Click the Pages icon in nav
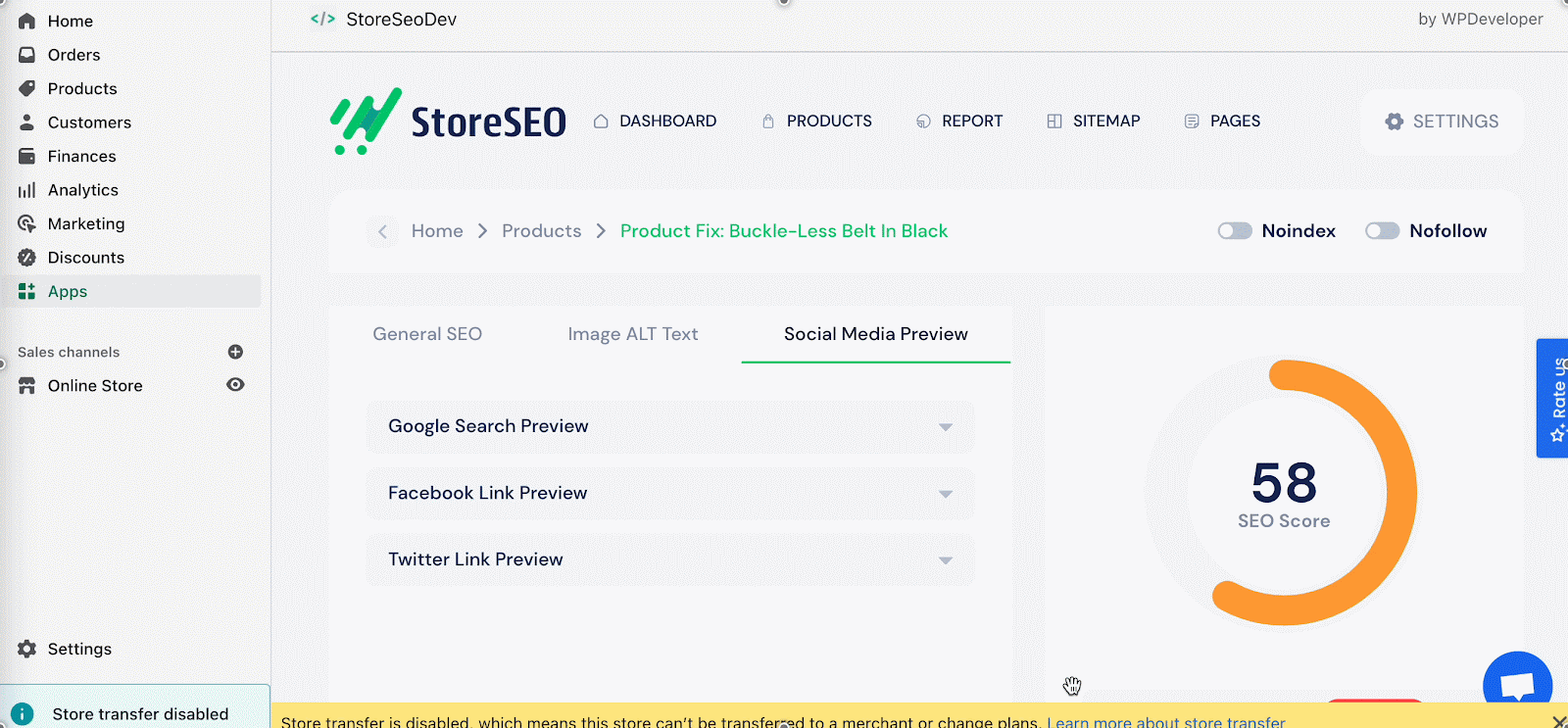This screenshot has width=1568, height=728. point(1192,121)
